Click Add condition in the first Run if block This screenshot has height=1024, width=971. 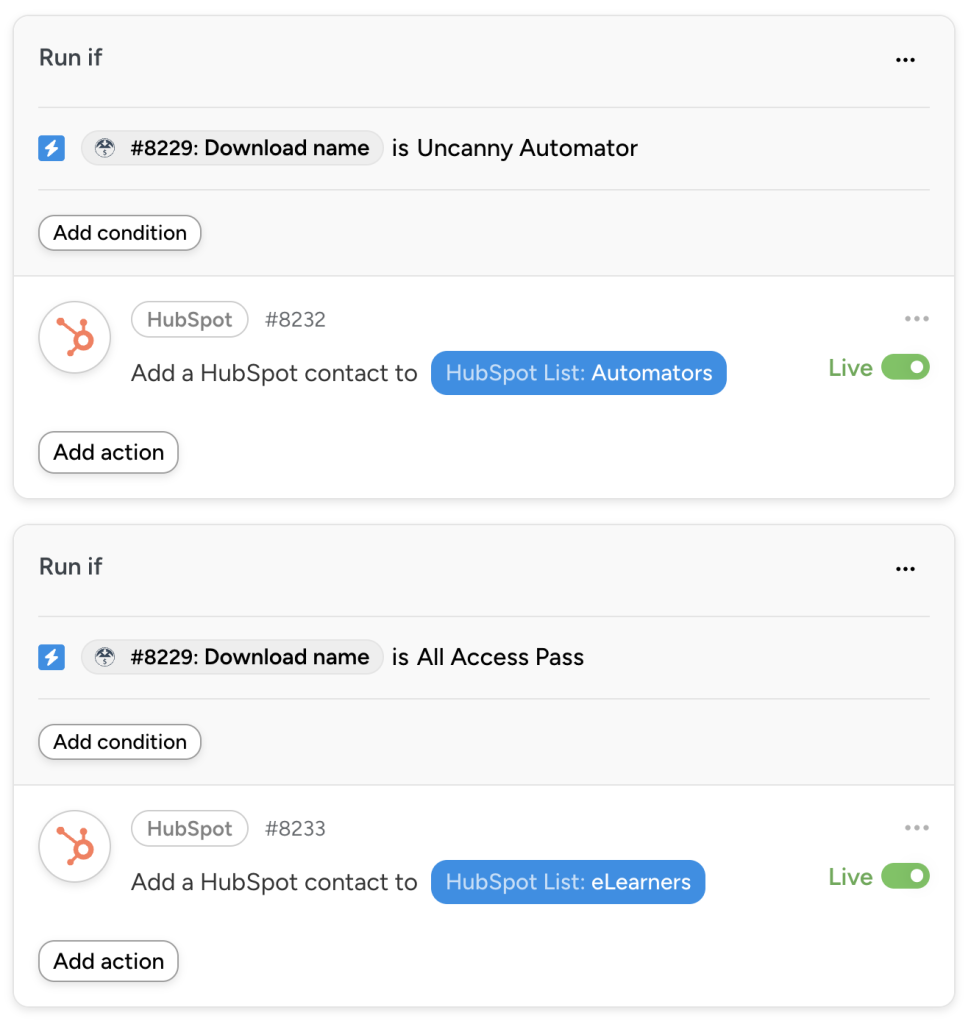[x=119, y=232]
